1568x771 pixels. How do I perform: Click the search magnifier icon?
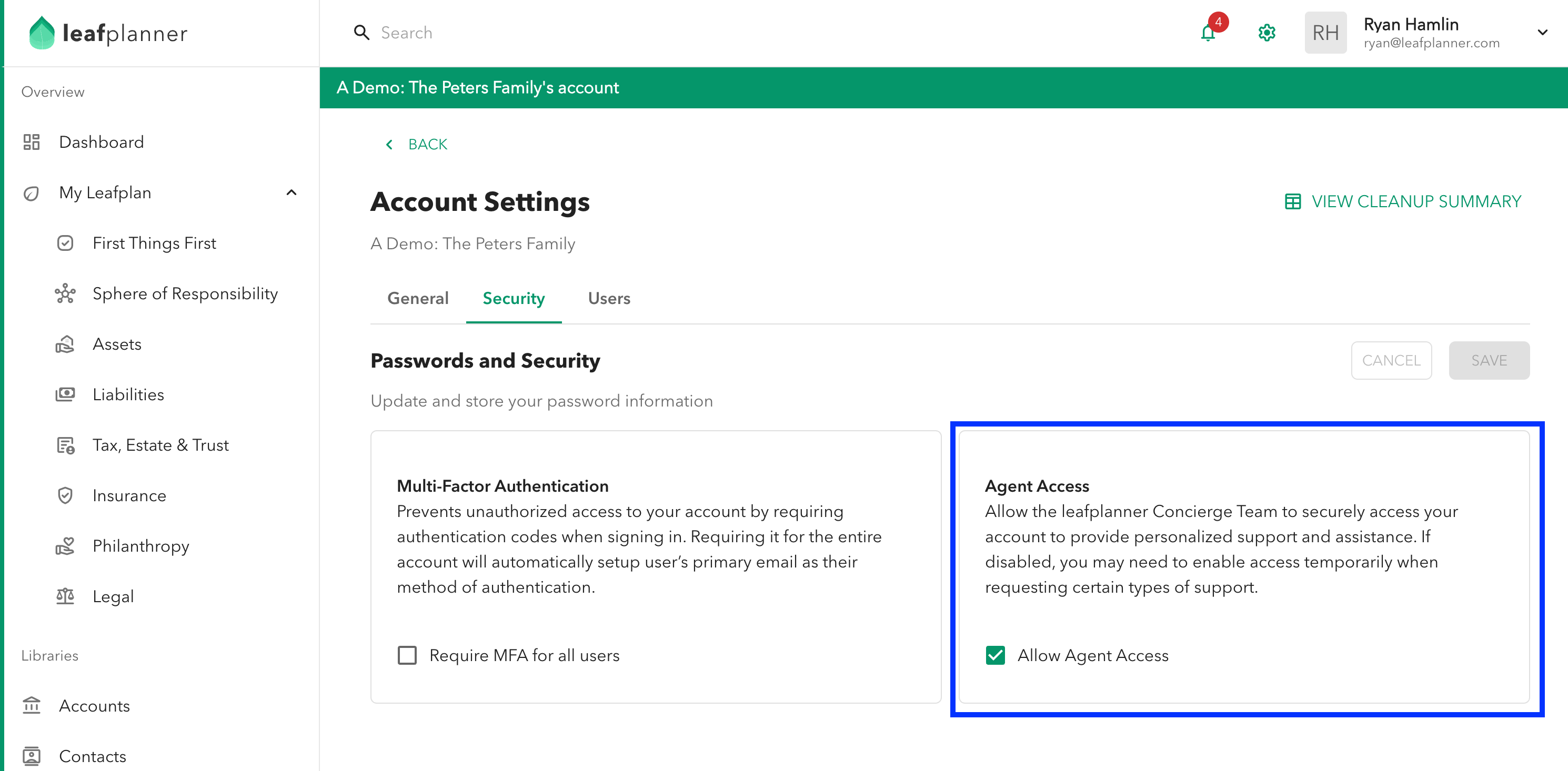coord(361,33)
